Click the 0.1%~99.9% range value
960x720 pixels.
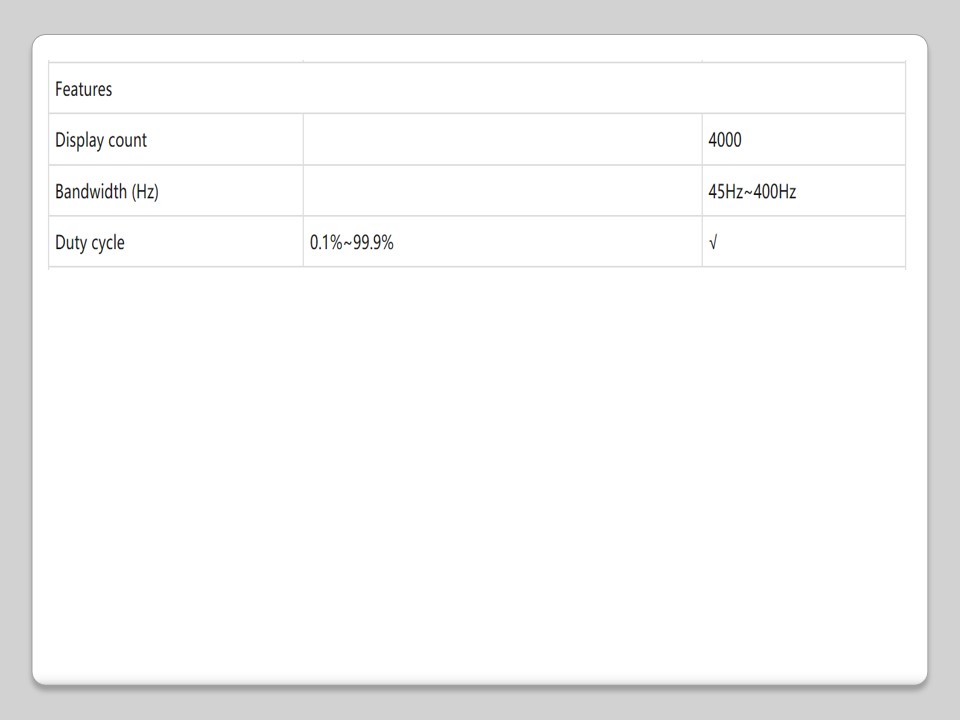click(x=351, y=243)
